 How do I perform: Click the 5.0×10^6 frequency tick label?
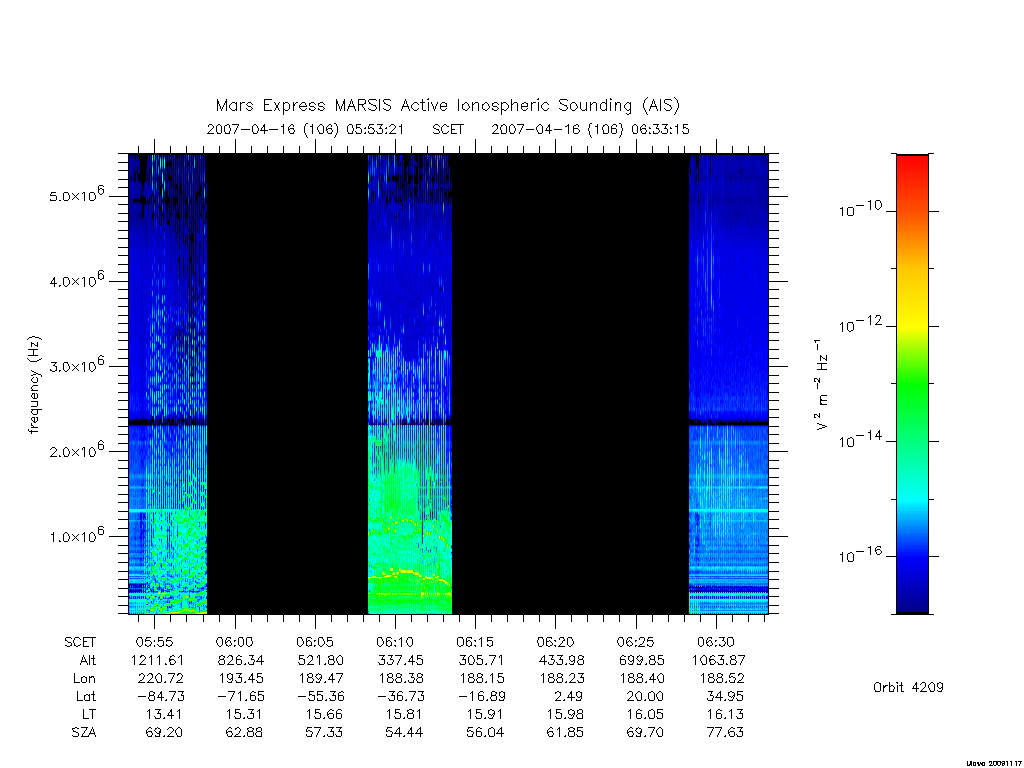(x=77, y=194)
